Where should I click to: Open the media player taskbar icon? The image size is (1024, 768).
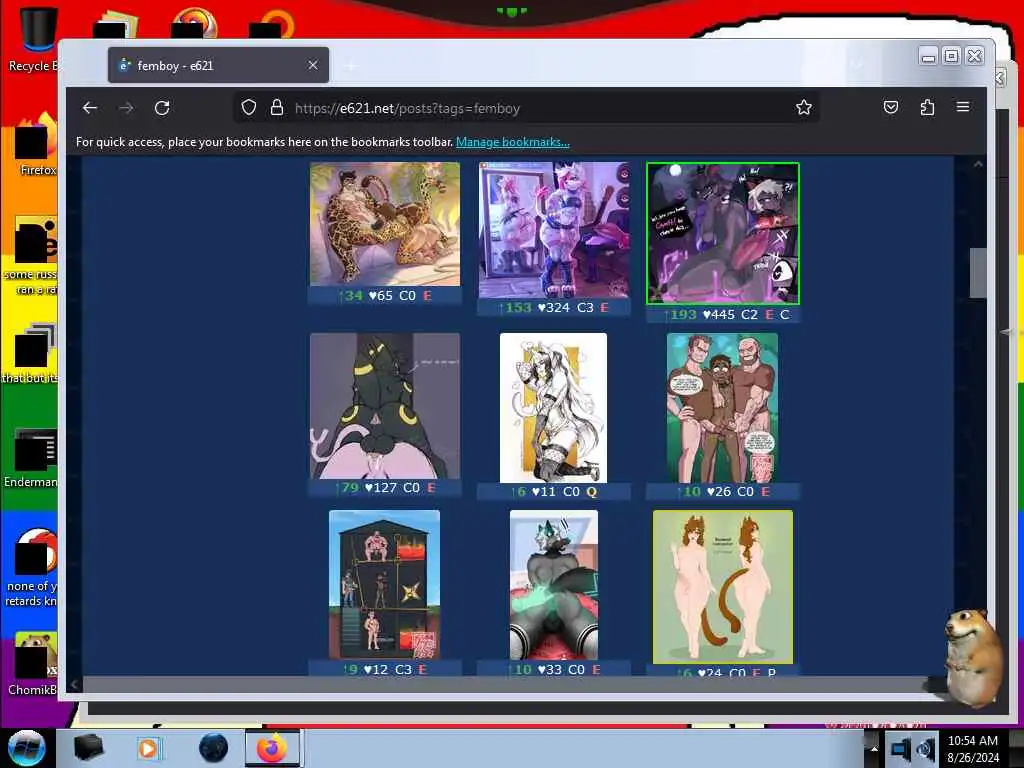tap(149, 748)
